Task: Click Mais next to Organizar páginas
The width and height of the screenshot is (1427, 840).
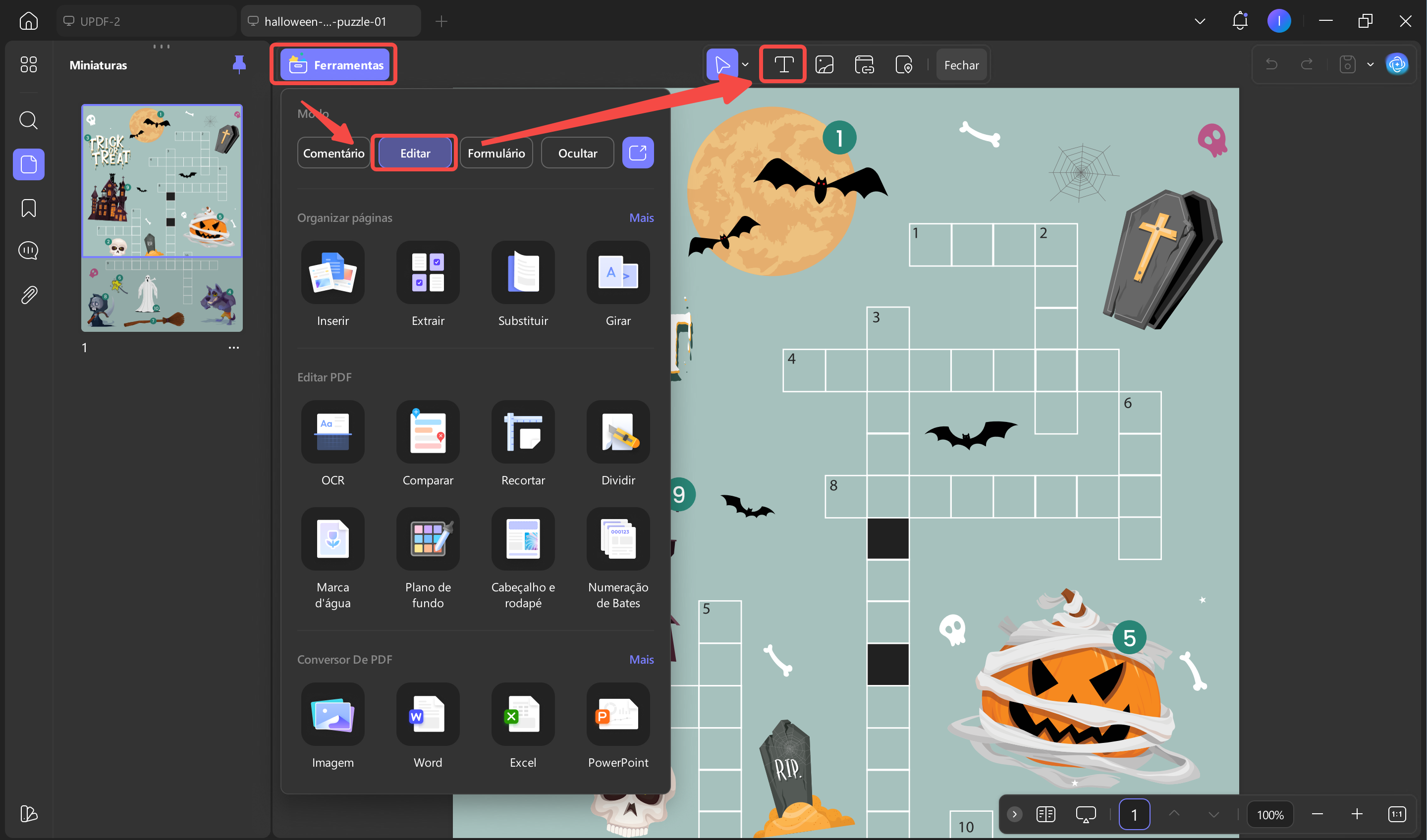Action: click(x=641, y=217)
